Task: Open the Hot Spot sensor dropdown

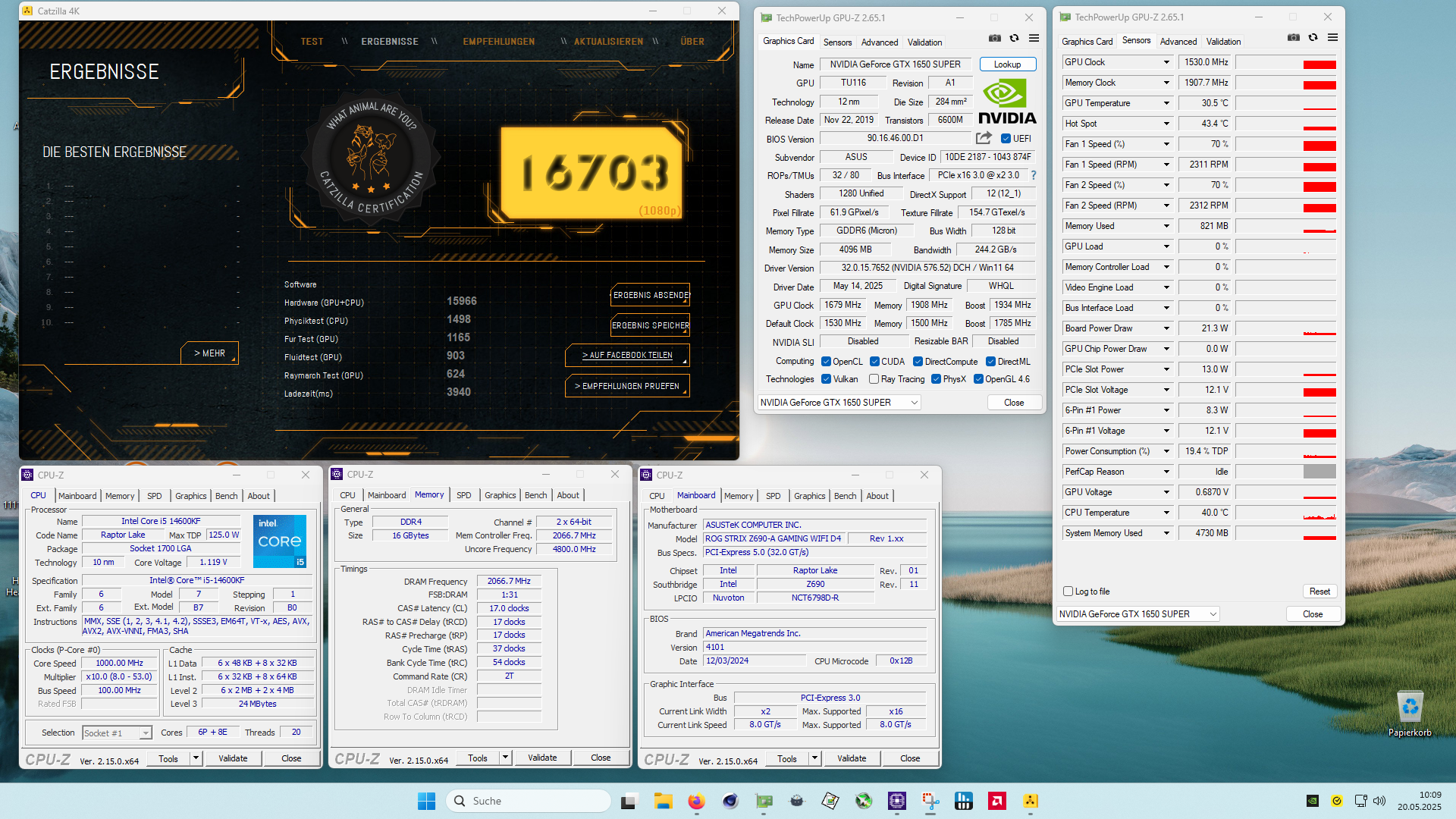Action: (1166, 124)
